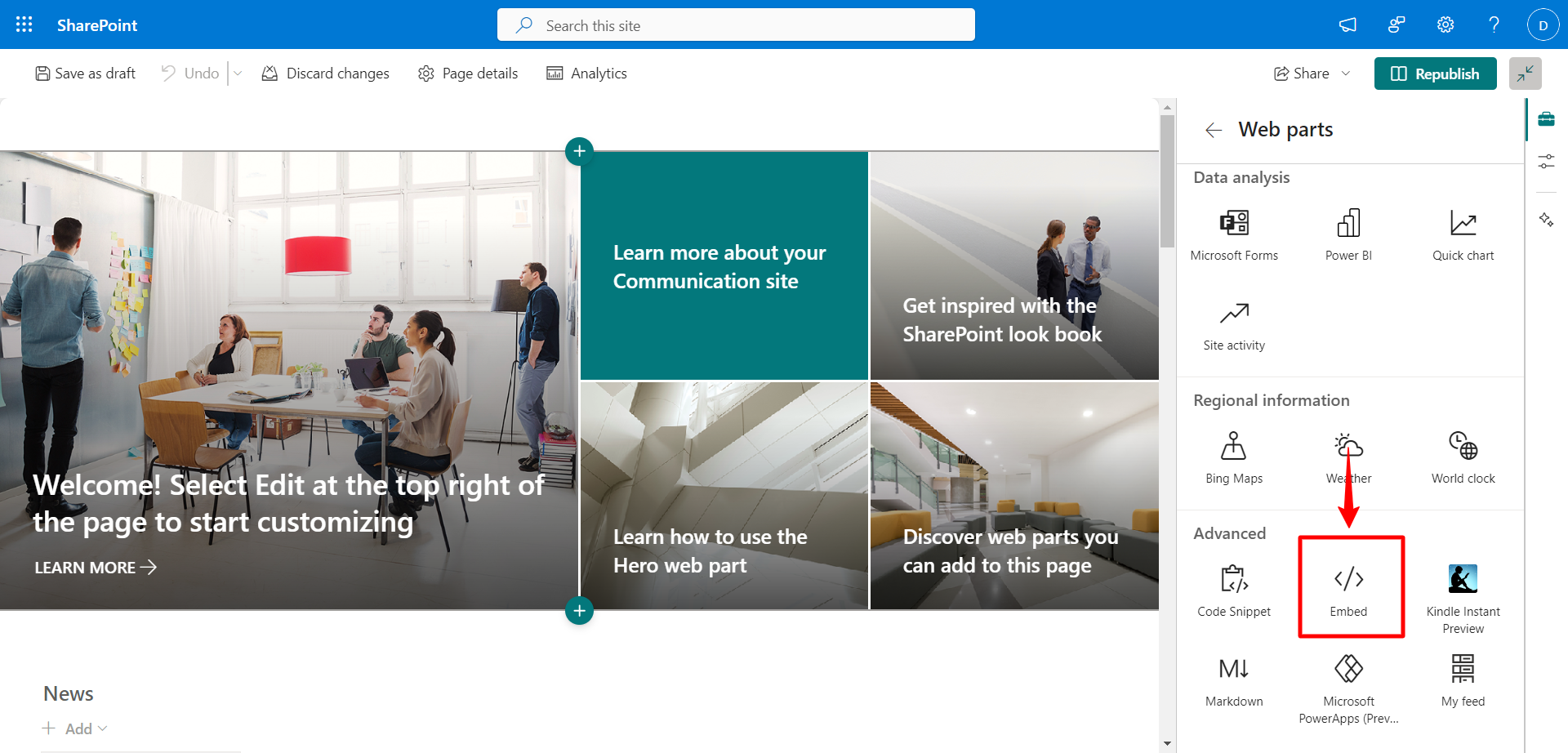The width and height of the screenshot is (1568, 753).
Task: Add the Bing Maps web part
Action: [1234, 458]
